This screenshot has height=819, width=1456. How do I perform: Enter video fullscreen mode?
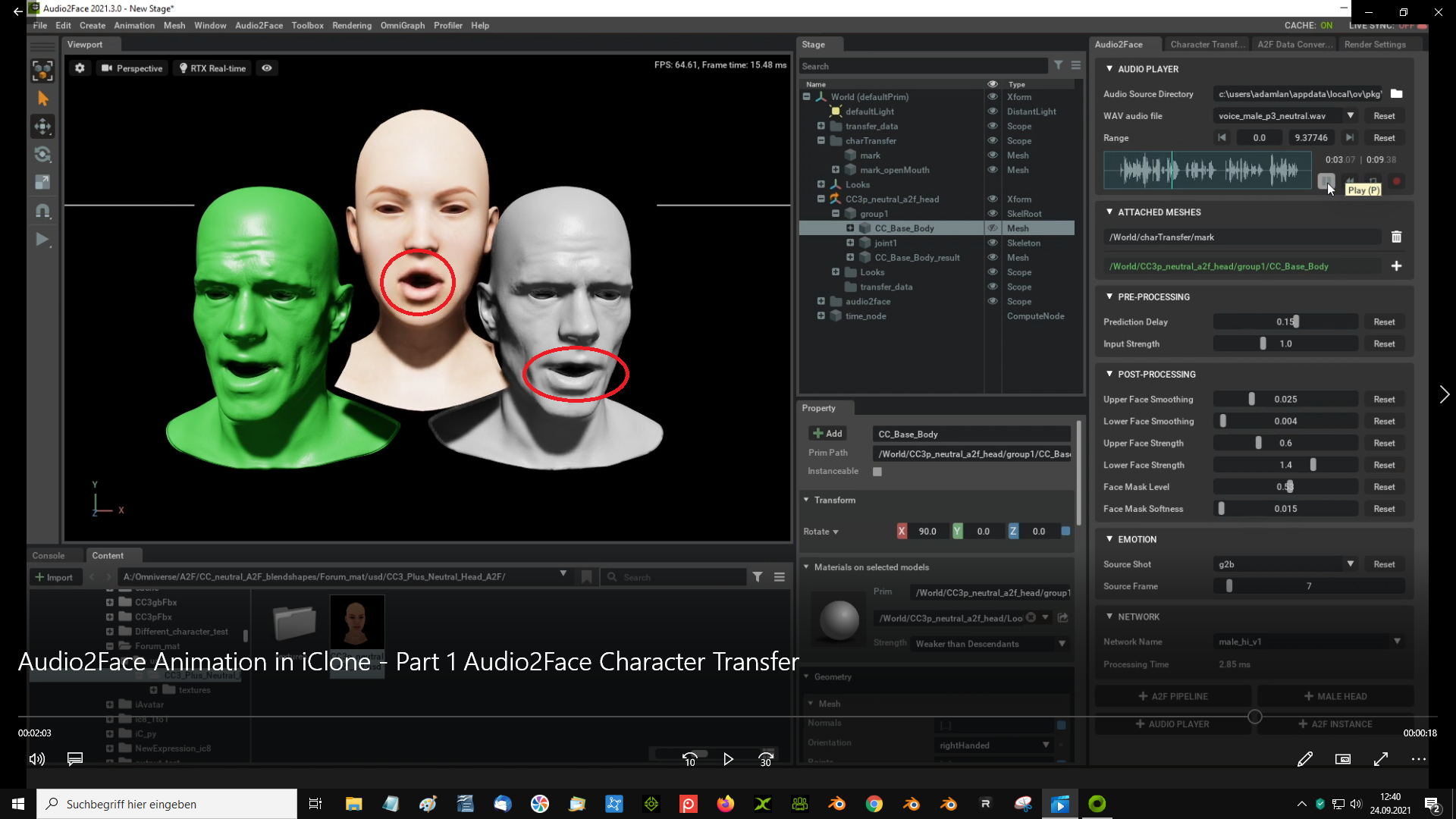point(1381,759)
